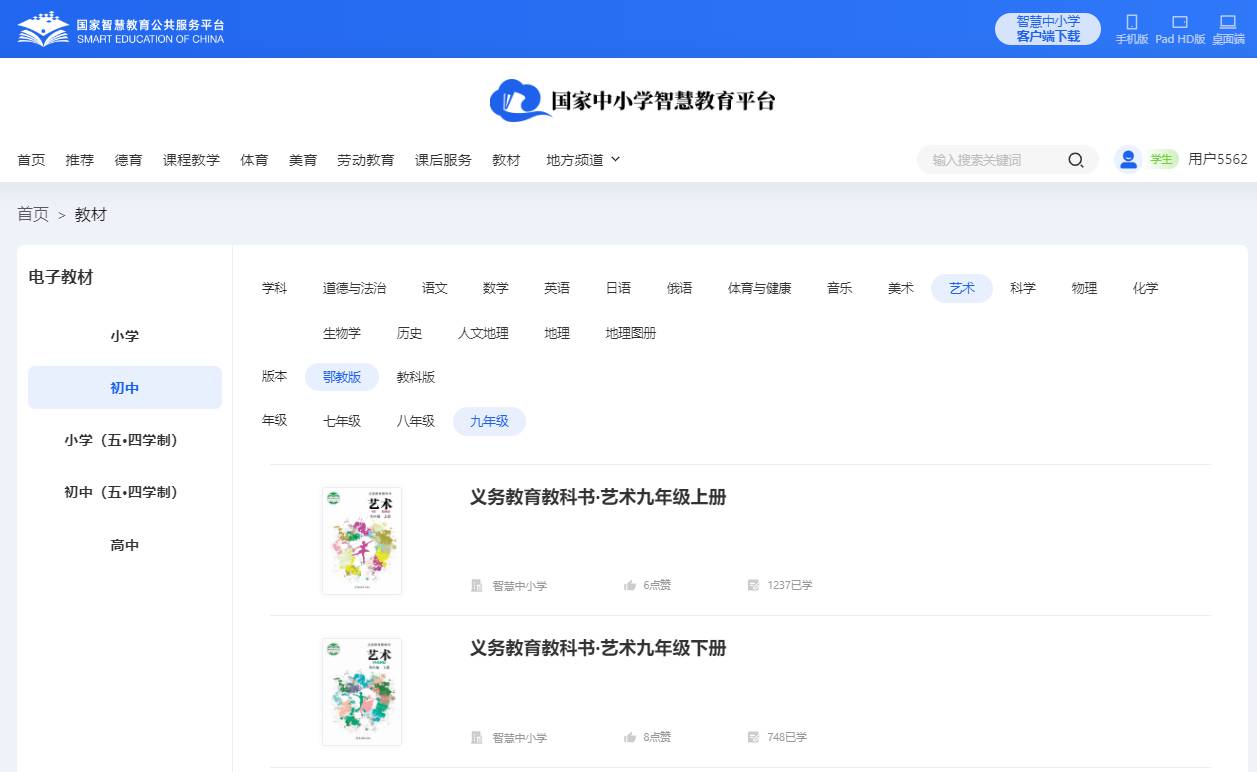The width and height of the screenshot is (1257, 772).
Task: Click 智慧中小学客户端下载 button
Action: [1048, 29]
